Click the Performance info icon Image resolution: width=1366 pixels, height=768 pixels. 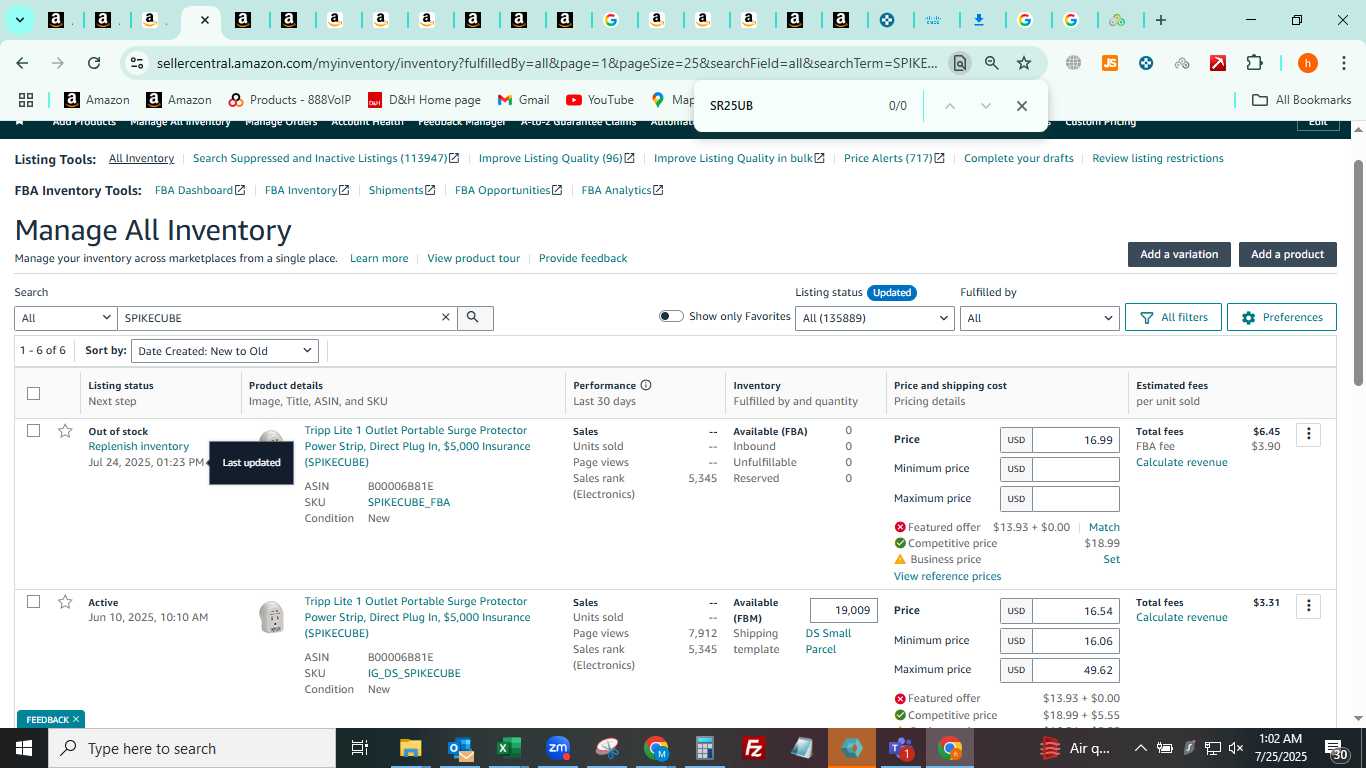coord(646,385)
